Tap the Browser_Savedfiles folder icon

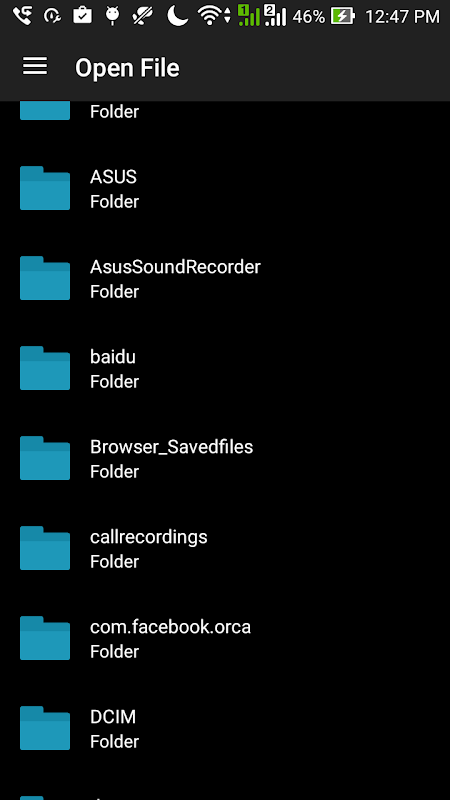[45, 458]
